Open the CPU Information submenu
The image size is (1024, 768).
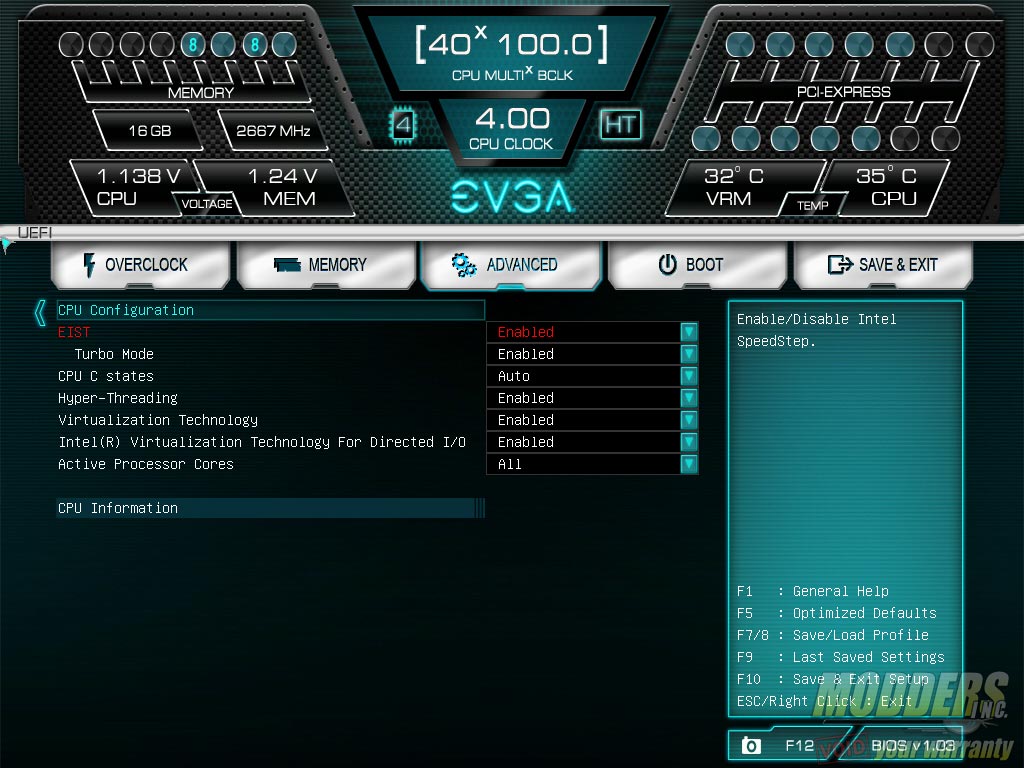(x=270, y=508)
